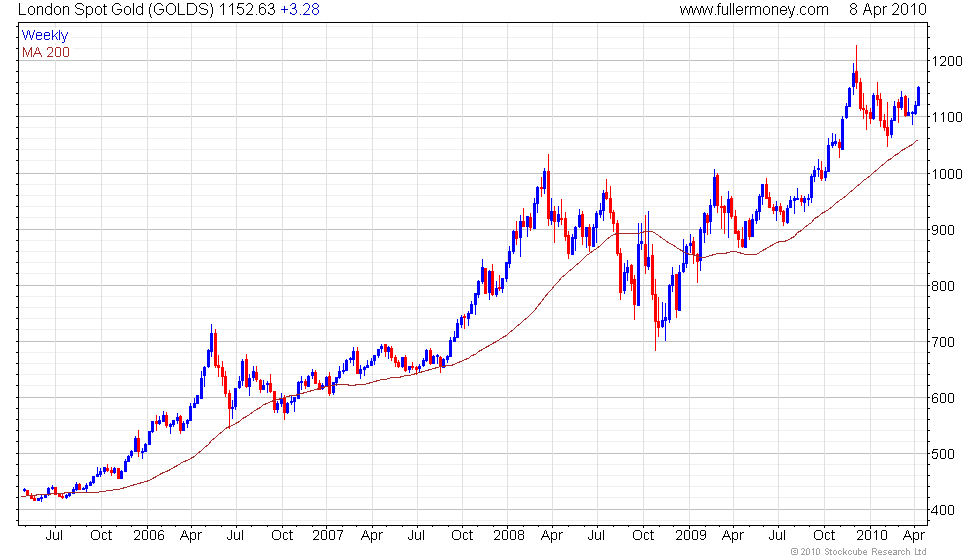The height and width of the screenshot is (560, 980).
Task: Click the +3.28 price change value
Action: (x=300, y=10)
